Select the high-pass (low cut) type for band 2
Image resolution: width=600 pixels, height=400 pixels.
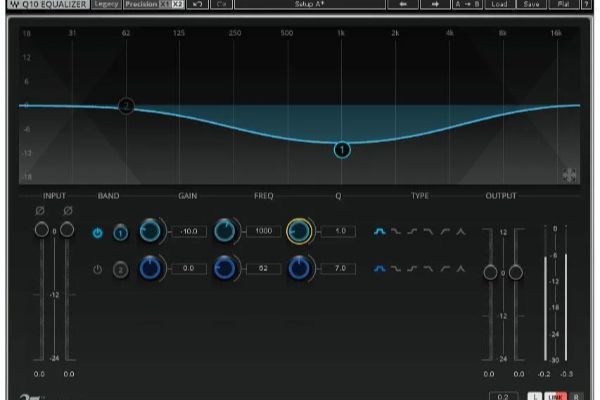click(445, 269)
